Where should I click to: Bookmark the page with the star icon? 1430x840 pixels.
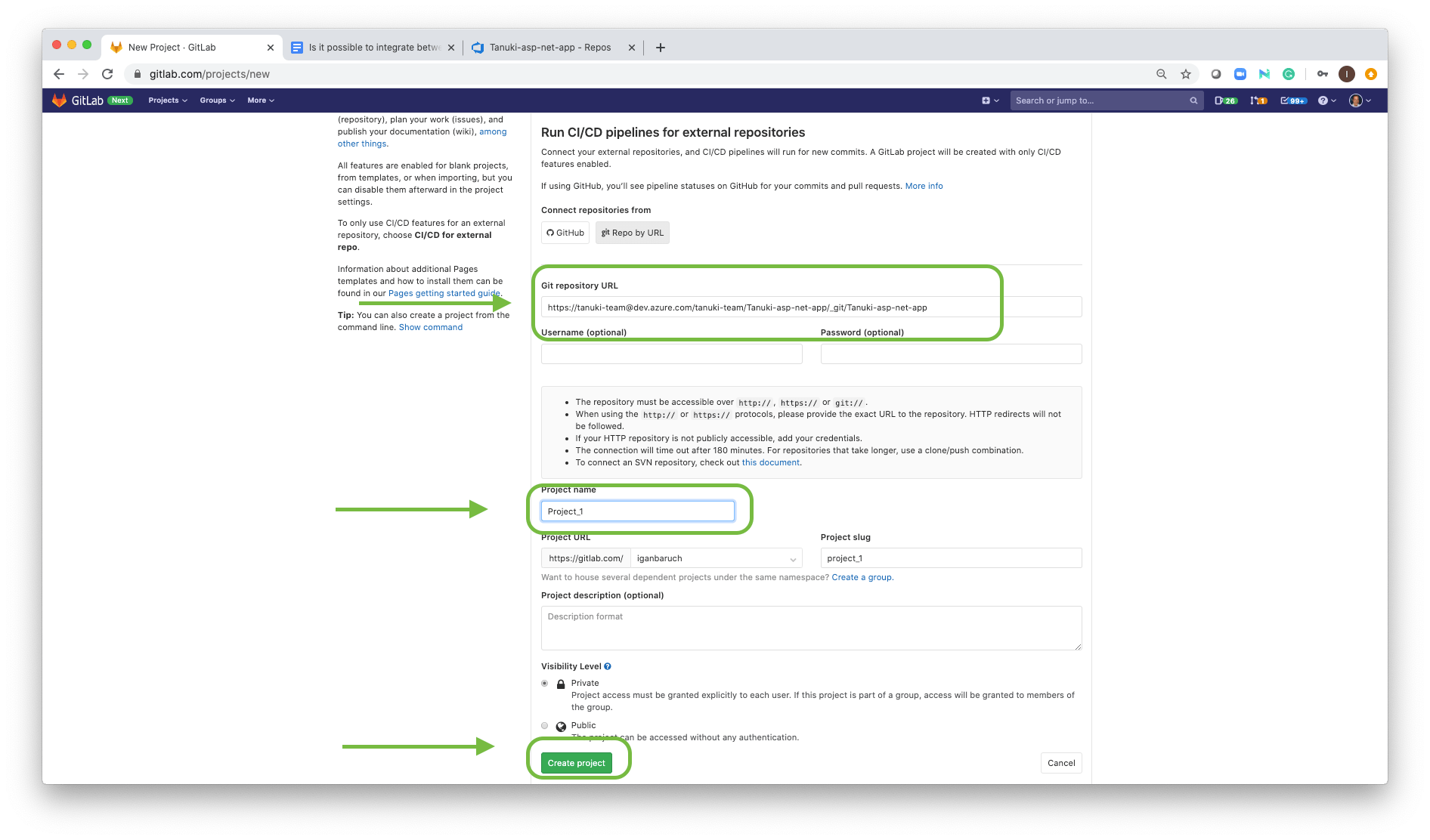(1186, 73)
